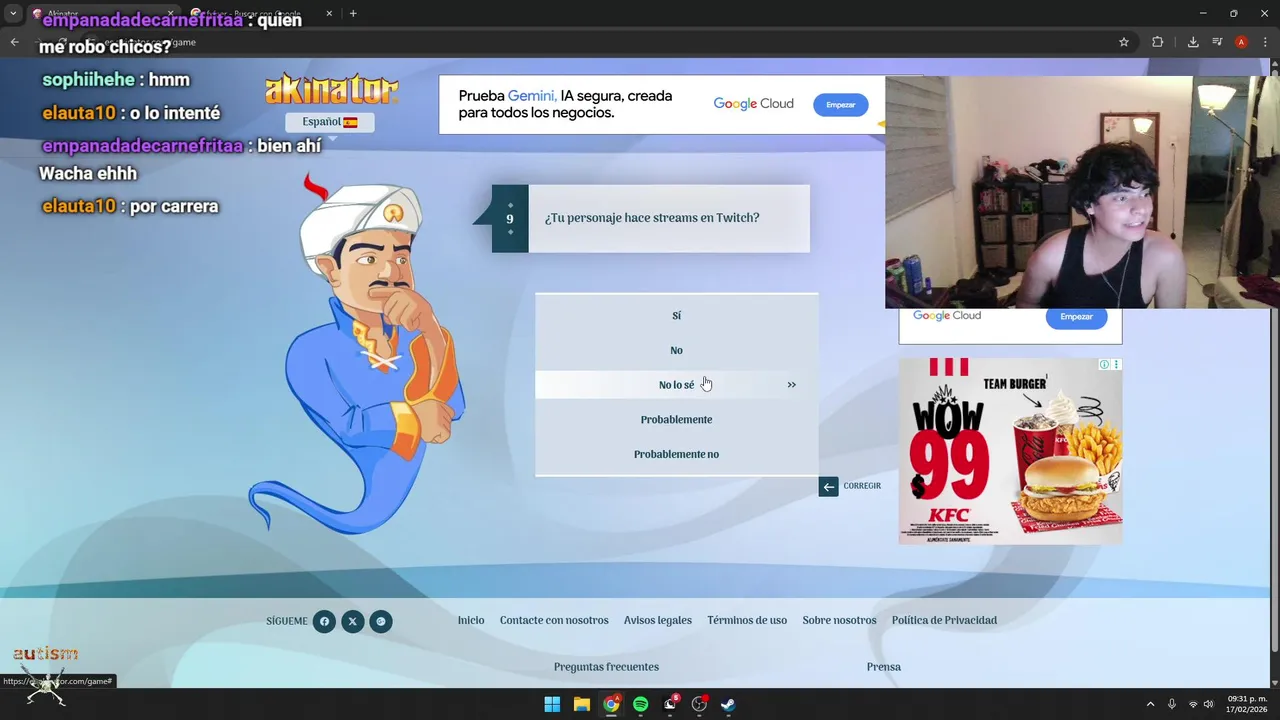Click the microphone icon in system tray

pos(1172,704)
